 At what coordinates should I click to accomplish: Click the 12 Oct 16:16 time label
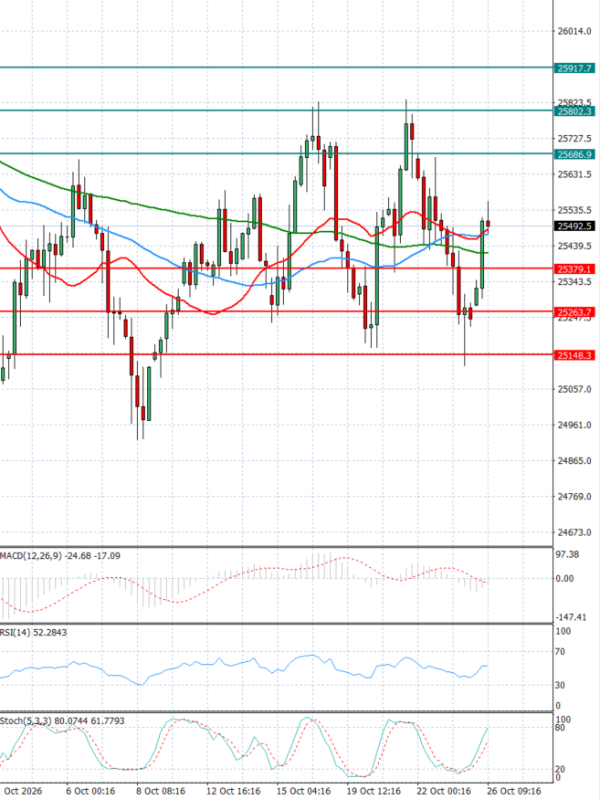tap(233, 791)
